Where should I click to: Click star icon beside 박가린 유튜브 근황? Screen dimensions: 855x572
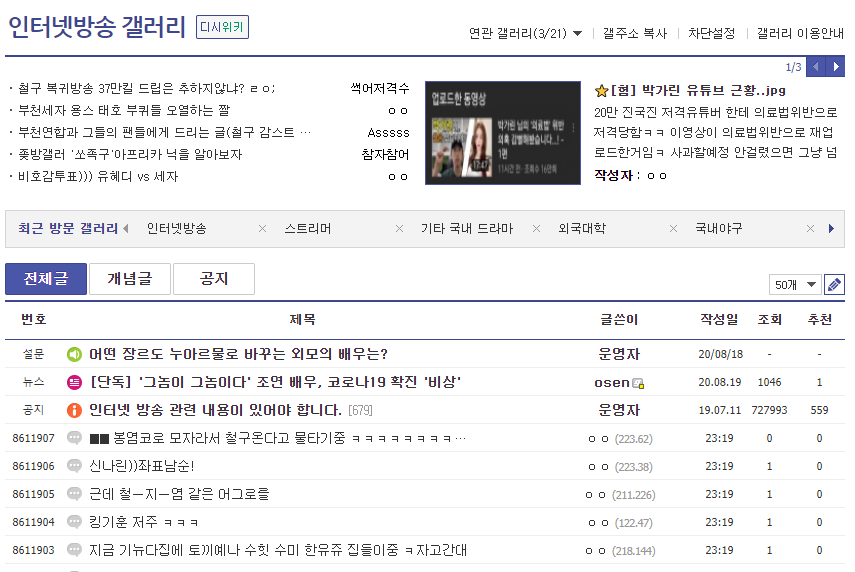click(x=601, y=91)
